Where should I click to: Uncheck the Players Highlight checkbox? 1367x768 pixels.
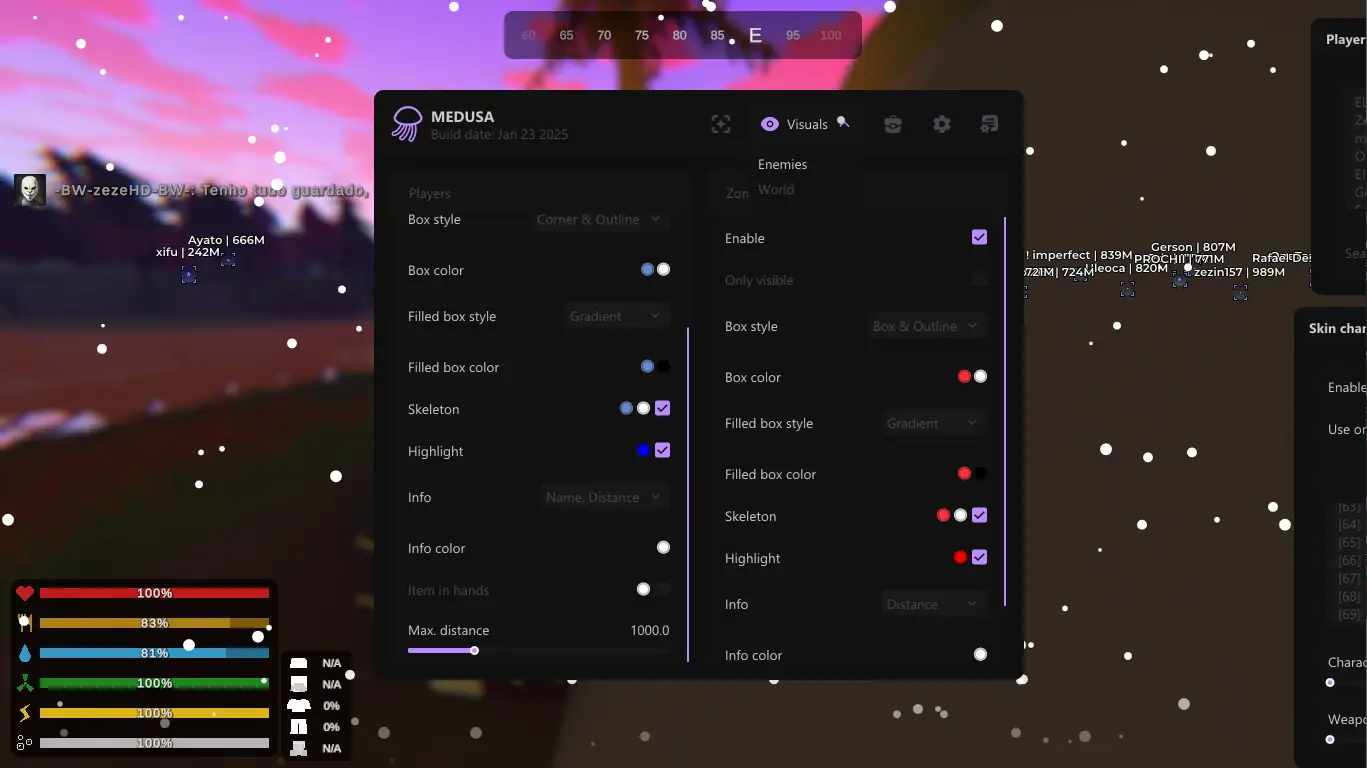click(x=662, y=450)
